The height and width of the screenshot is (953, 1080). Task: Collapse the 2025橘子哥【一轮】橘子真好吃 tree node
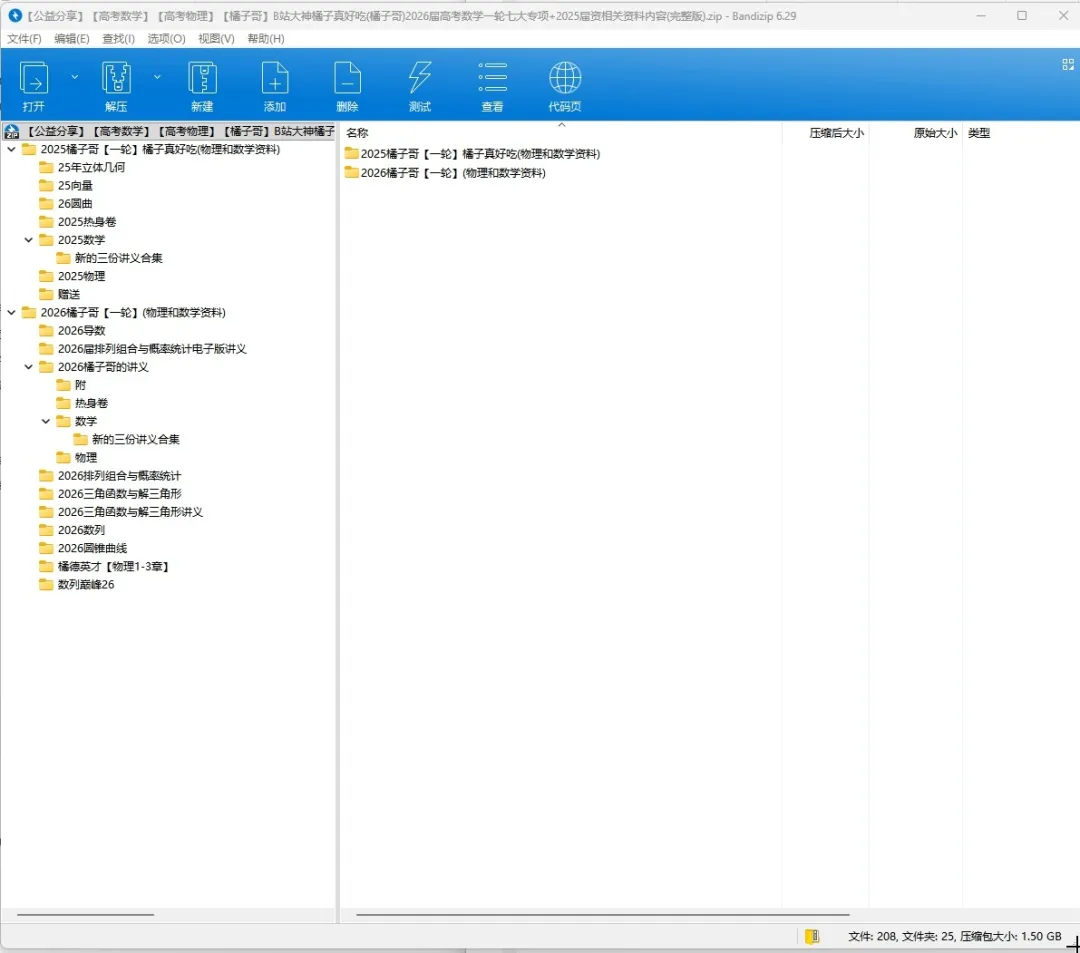[x=12, y=149]
